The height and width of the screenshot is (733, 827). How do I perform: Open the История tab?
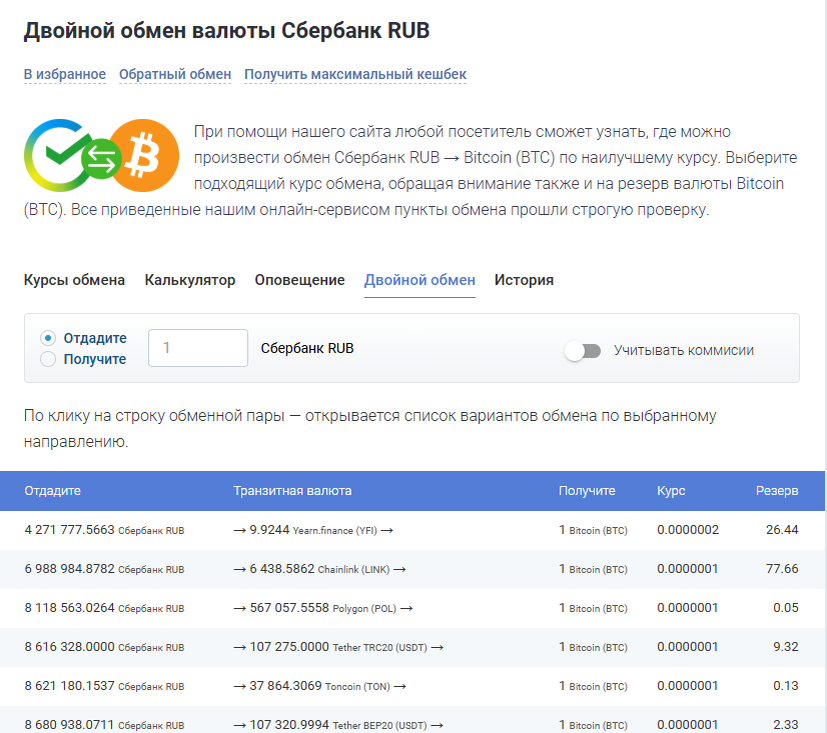tap(522, 280)
